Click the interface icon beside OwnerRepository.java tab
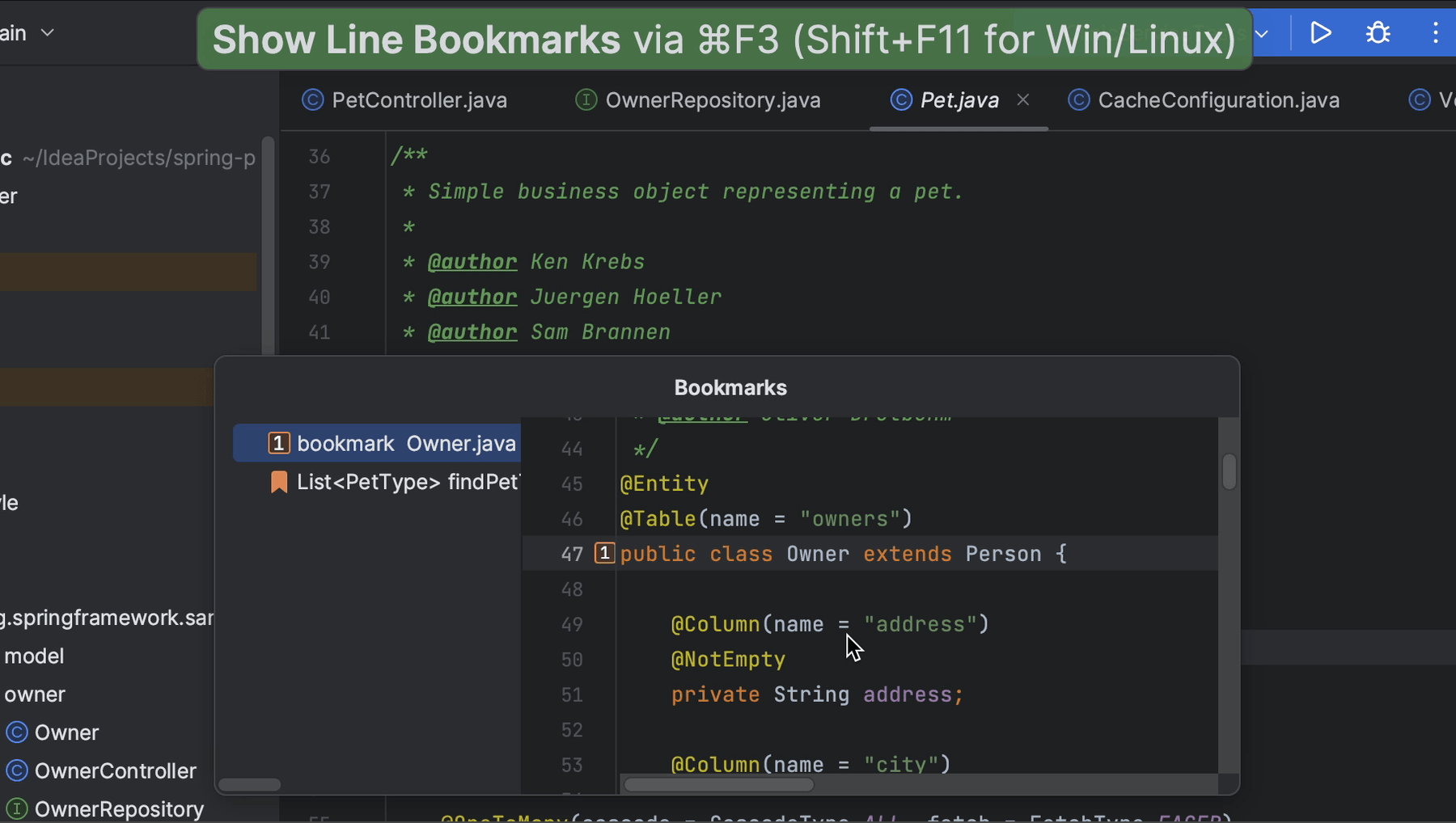This screenshot has height=823, width=1456. (x=585, y=99)
